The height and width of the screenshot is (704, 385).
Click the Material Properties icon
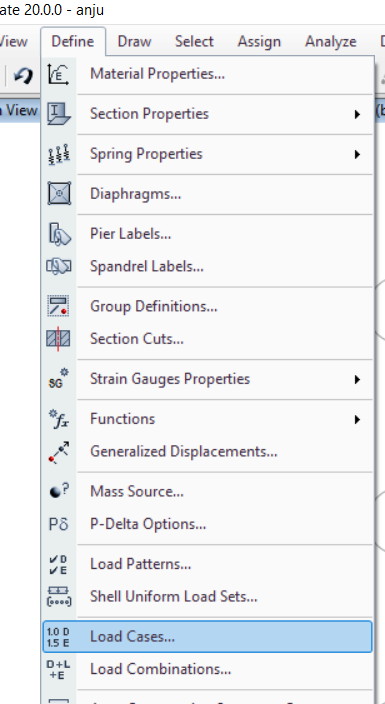pos(58,74)
